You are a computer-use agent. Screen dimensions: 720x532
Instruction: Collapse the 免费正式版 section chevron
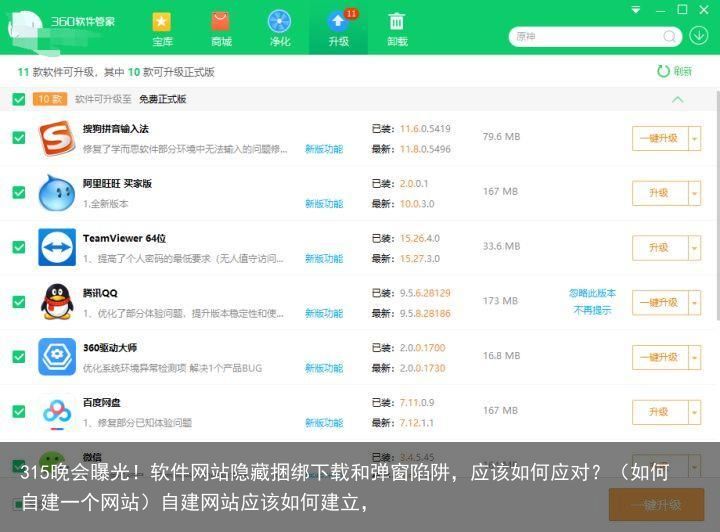(678, 99)
